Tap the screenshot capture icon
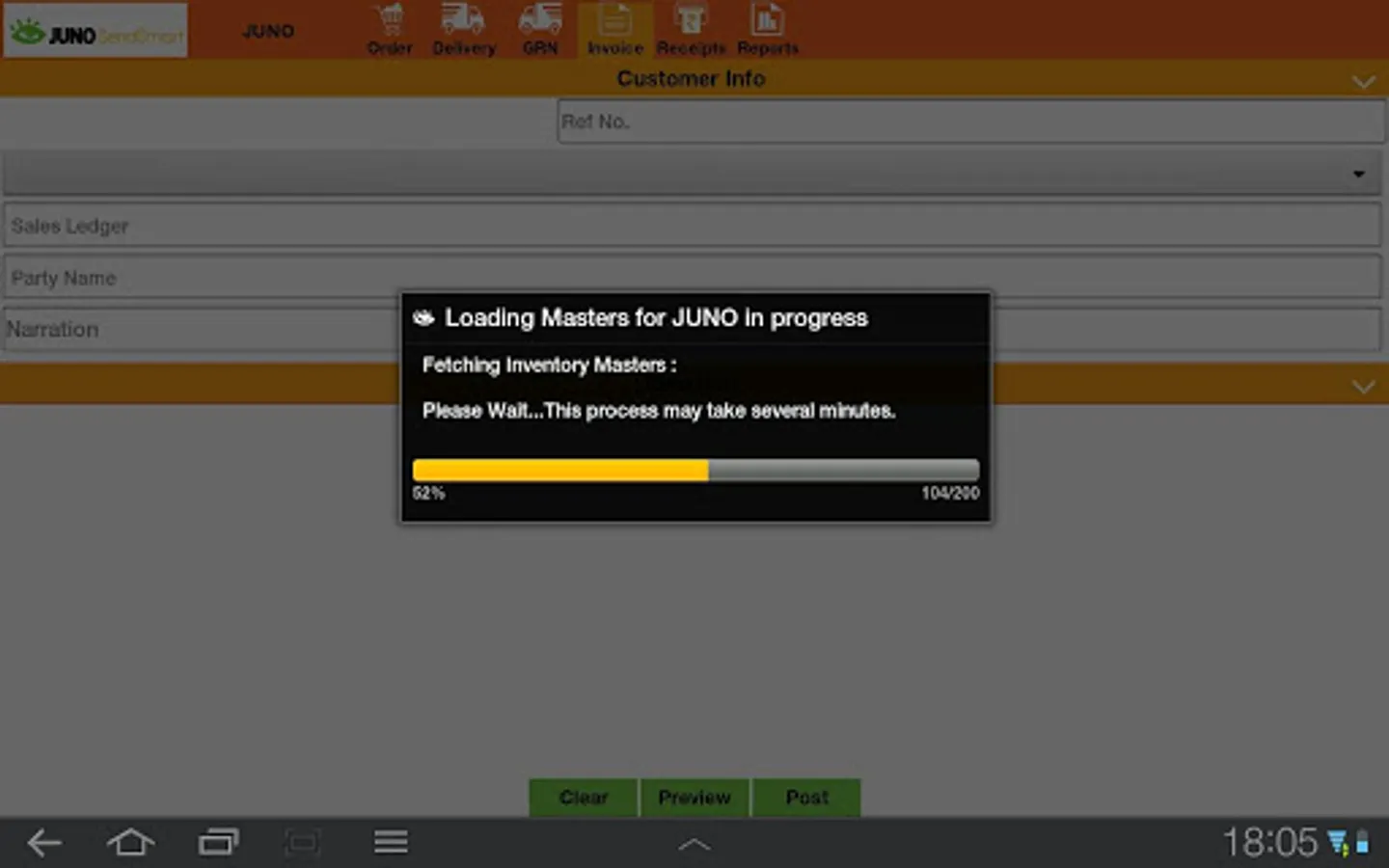1389x868 pixels. pyautogui.click(x=303, y=843)
